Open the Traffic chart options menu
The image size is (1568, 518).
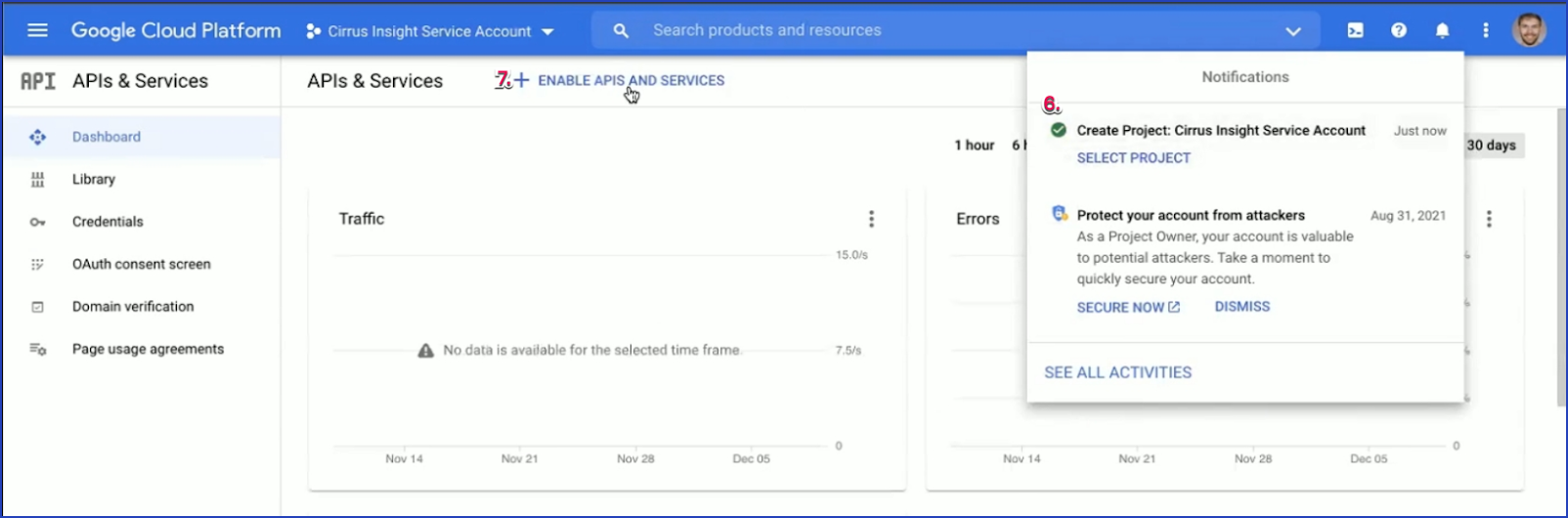pyautogui.click(x=871, y=219)
